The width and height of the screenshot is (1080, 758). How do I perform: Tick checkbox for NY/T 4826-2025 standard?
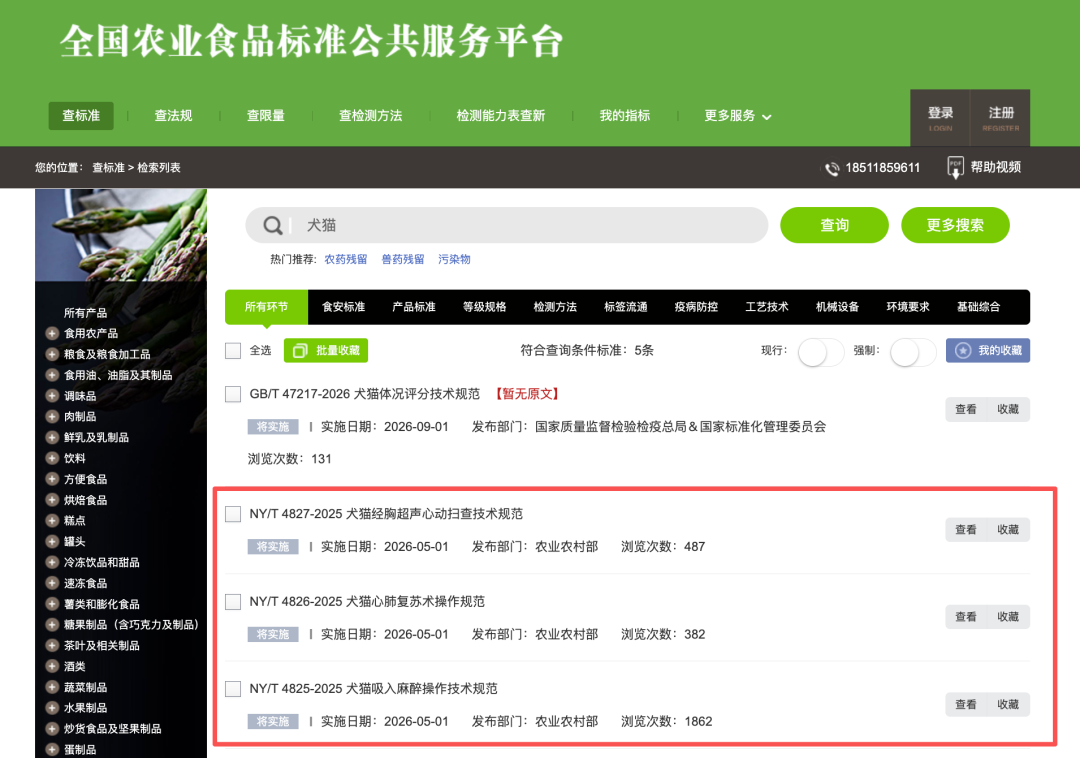[233, 602]
